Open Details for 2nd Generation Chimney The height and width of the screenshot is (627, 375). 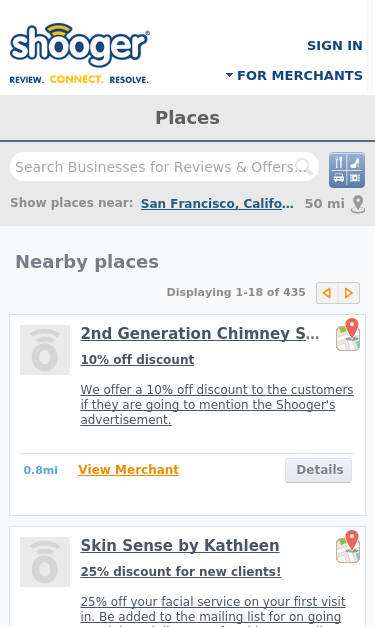click(319, 470)
